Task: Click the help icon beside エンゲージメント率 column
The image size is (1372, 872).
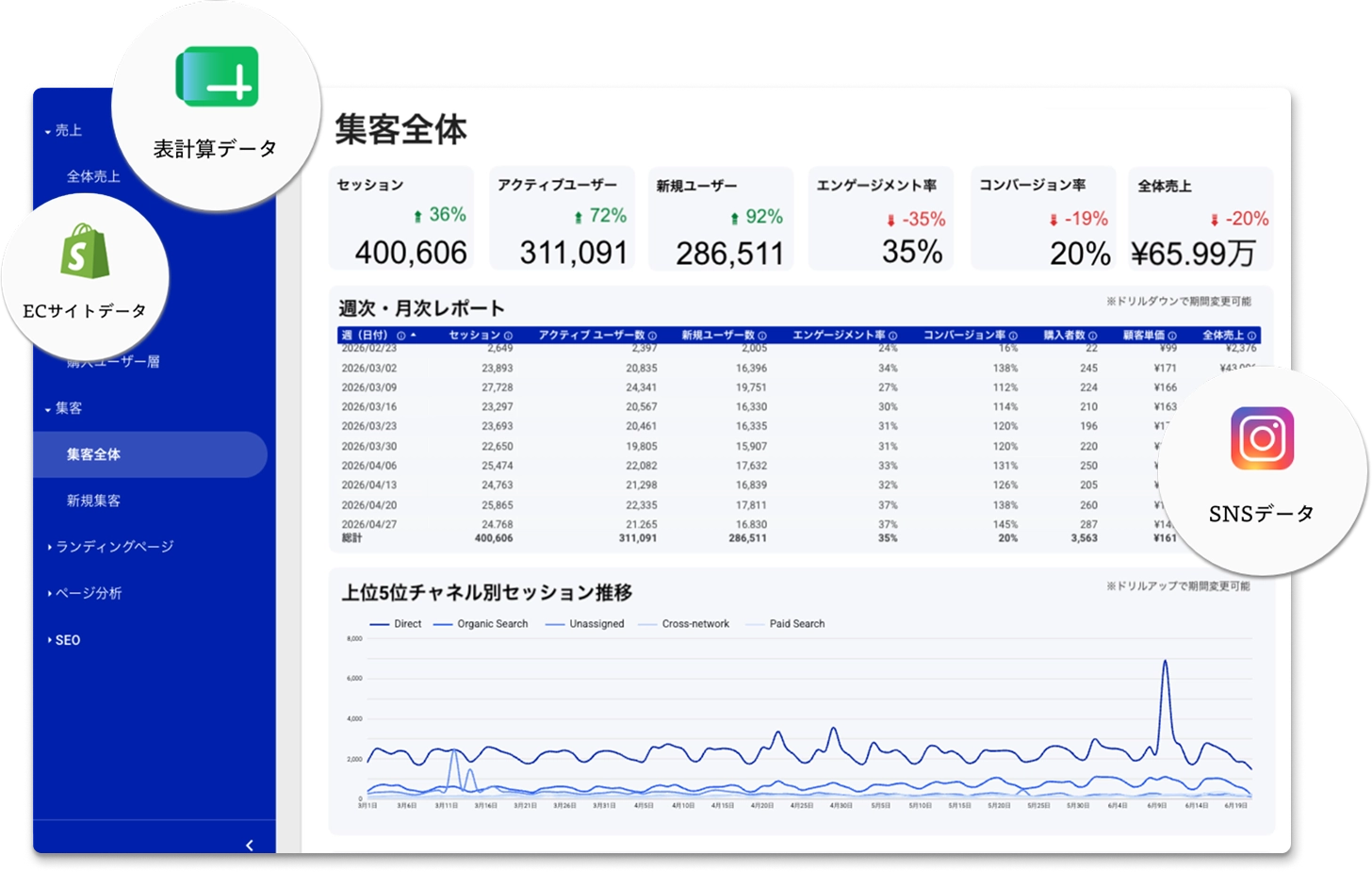Action: tap(892, 336)
